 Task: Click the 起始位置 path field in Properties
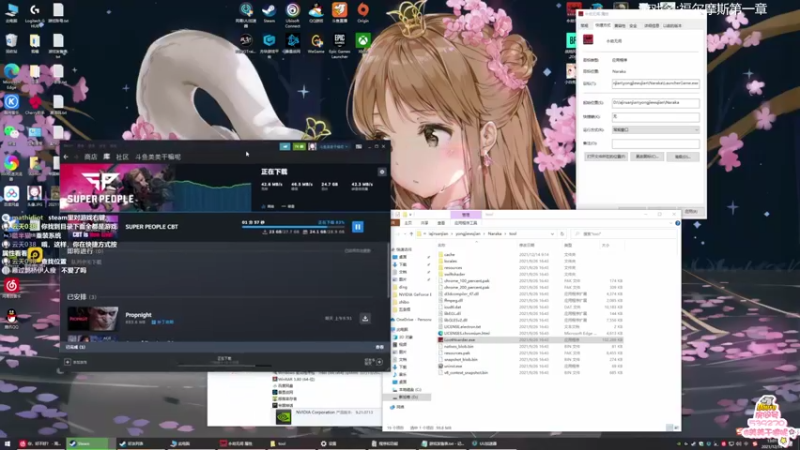(656, 103)
